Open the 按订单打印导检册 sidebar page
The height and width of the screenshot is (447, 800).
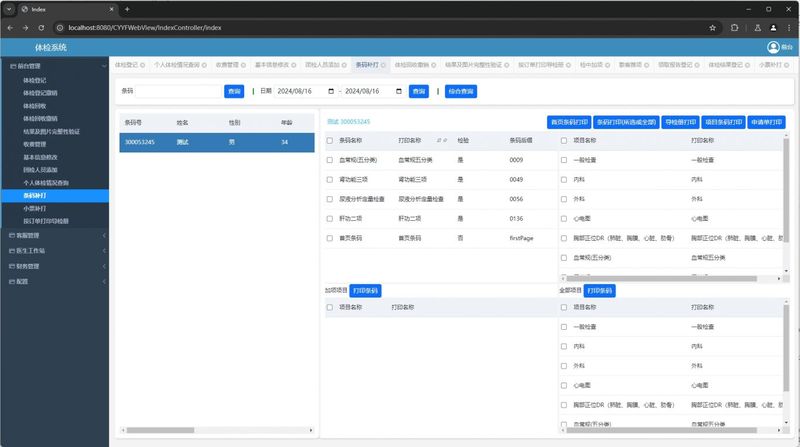point(46,221)
